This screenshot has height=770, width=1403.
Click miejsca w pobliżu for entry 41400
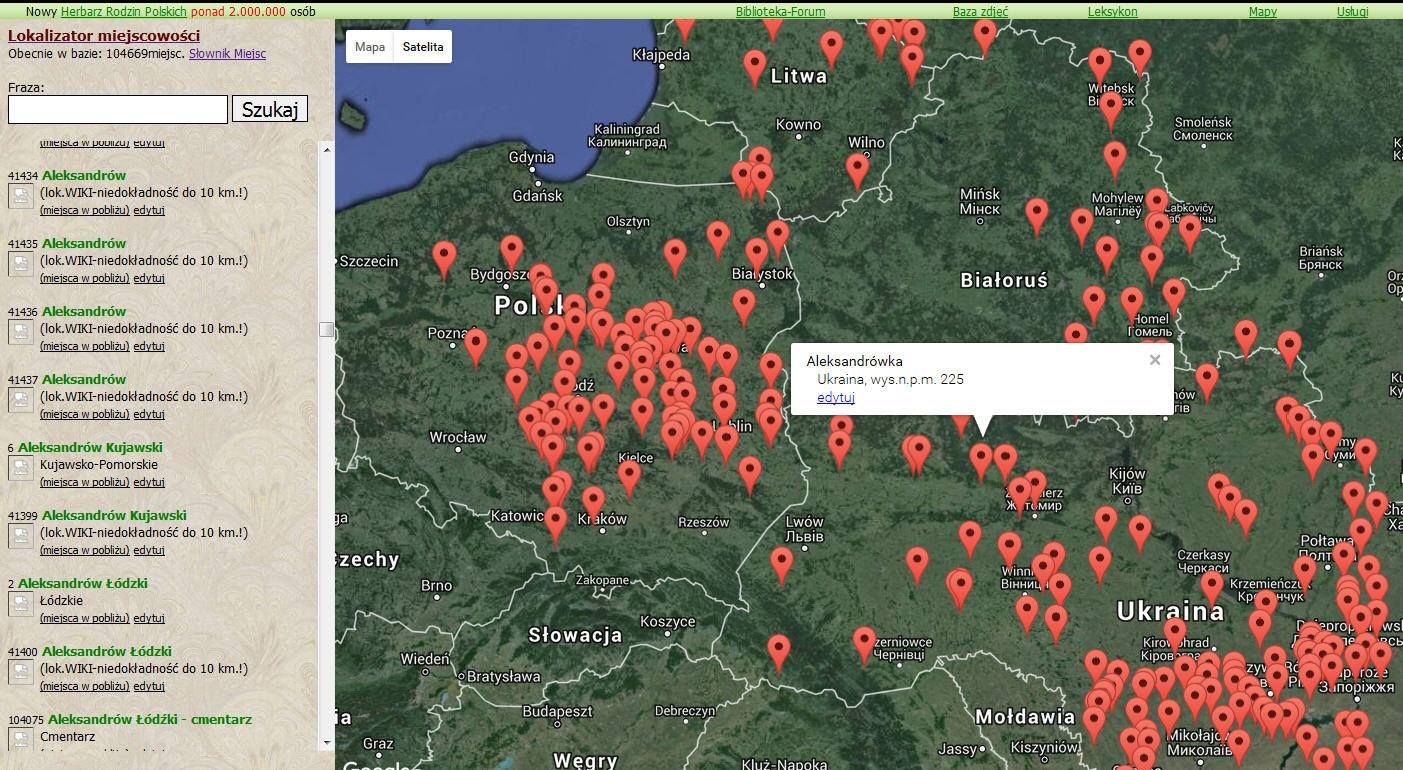click(x=85, y=686)
